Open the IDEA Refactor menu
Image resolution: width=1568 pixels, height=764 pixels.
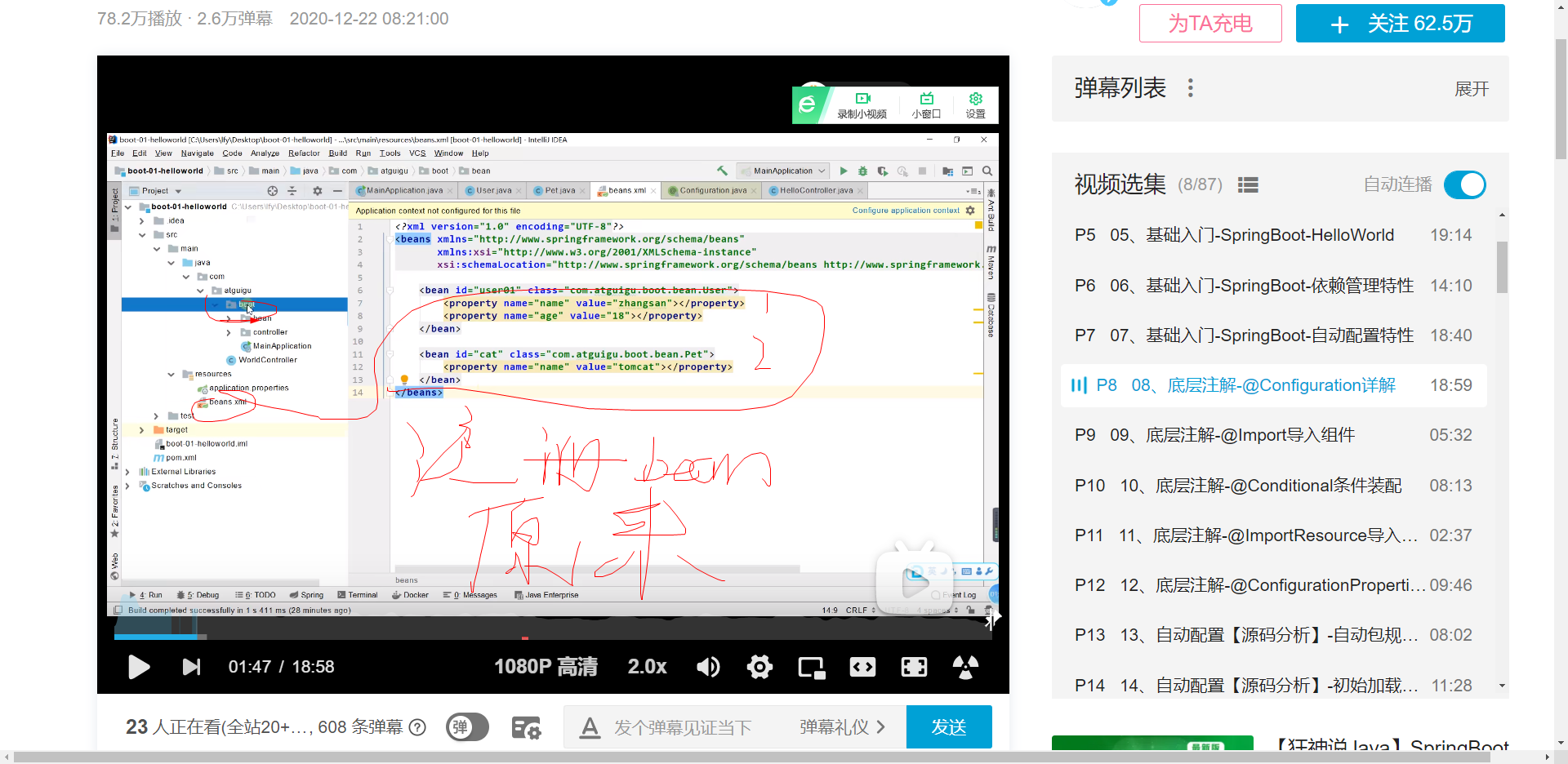(x=304, y=153)
